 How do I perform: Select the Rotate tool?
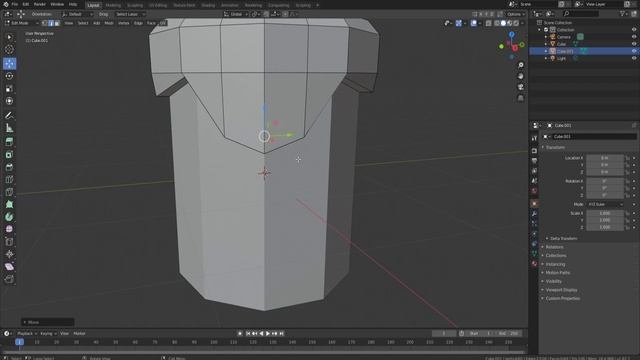[9, 76]
